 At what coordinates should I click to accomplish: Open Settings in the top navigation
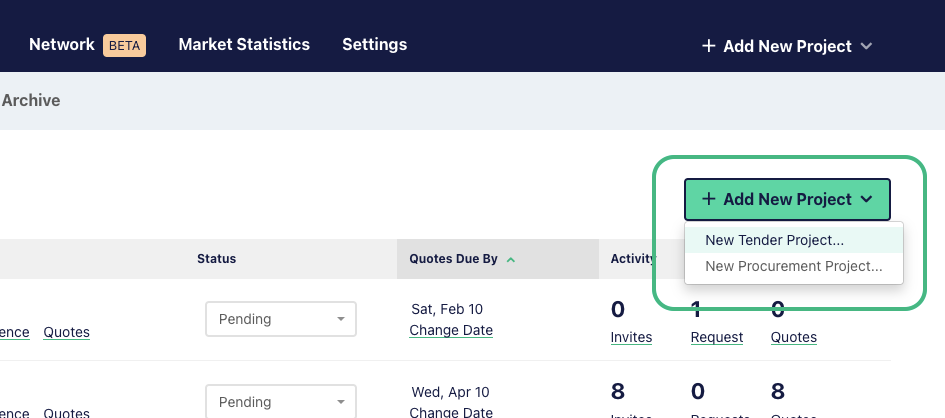tap(374, 45)
